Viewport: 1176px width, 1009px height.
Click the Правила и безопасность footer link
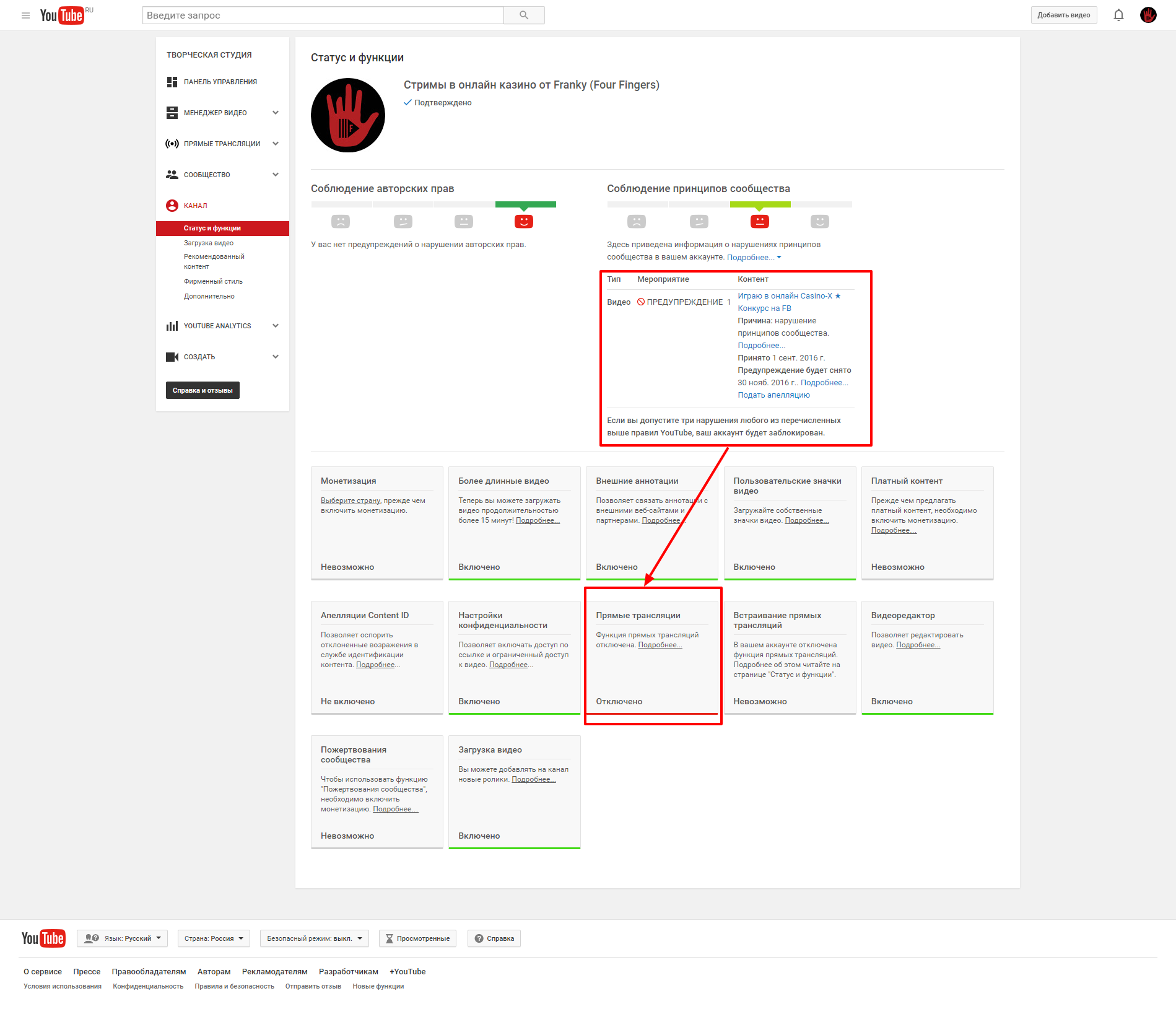(x=234, y=987)
